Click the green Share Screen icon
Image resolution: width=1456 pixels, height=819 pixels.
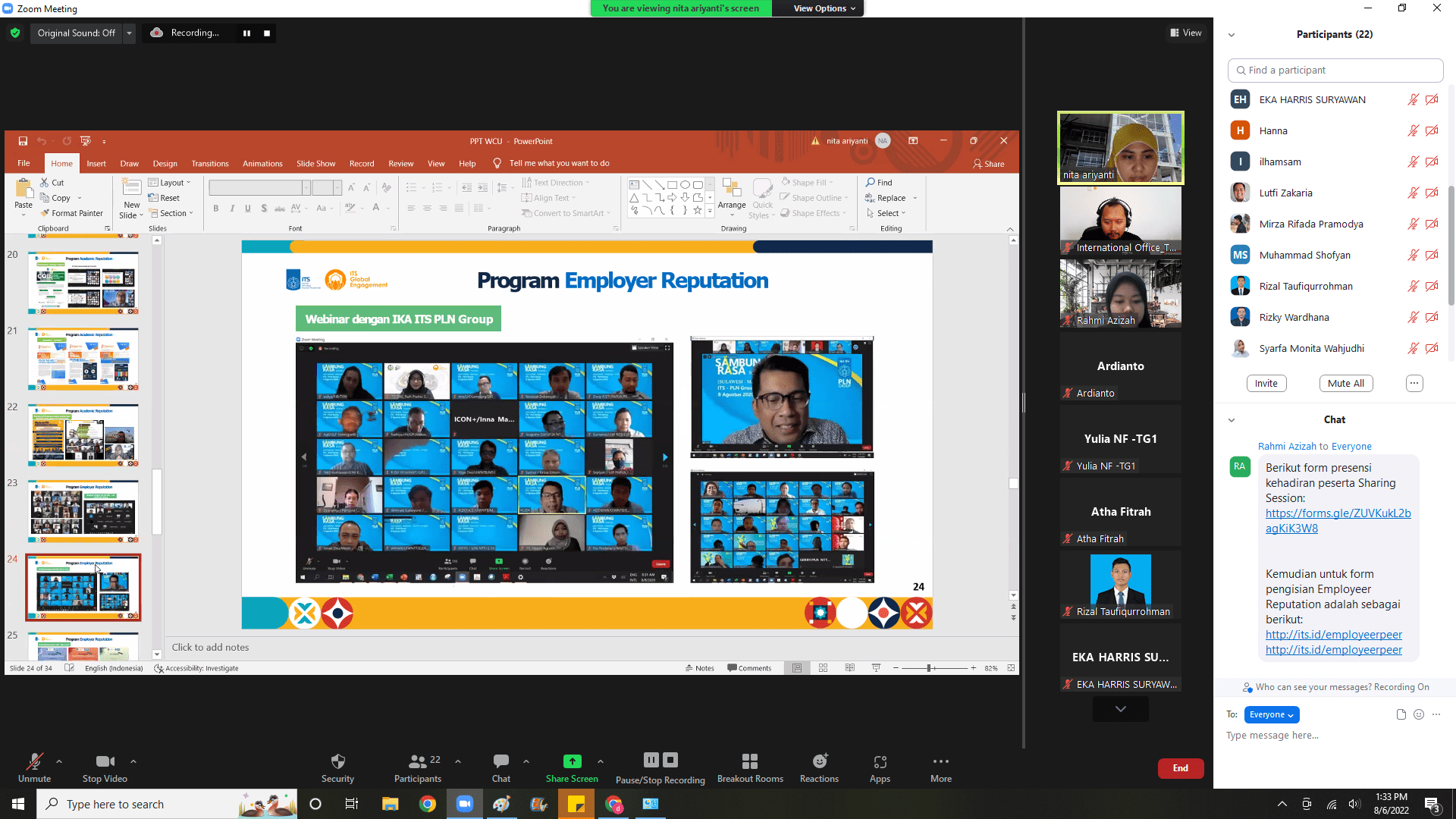[x=572, y=761]
